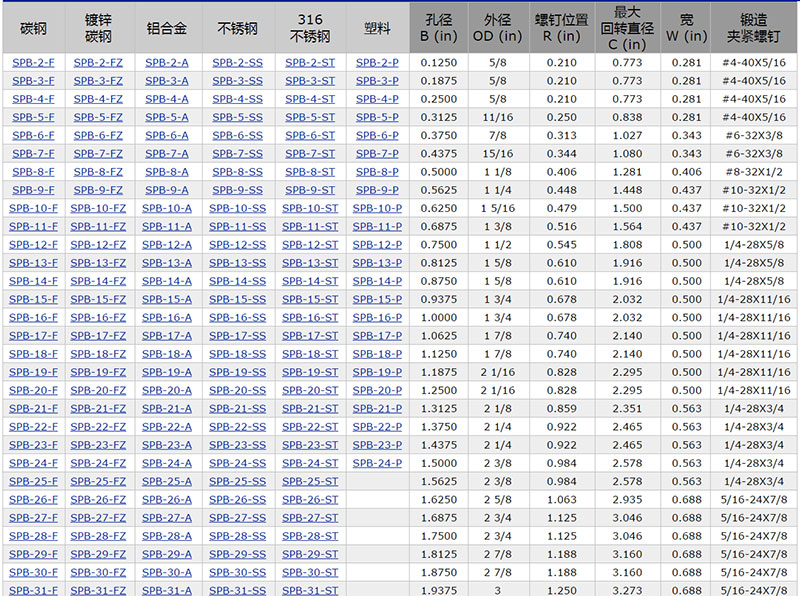Screen dimensions: 800x596
Task: Open SPB-3-P plastic part link
Action: pos(377,81)
